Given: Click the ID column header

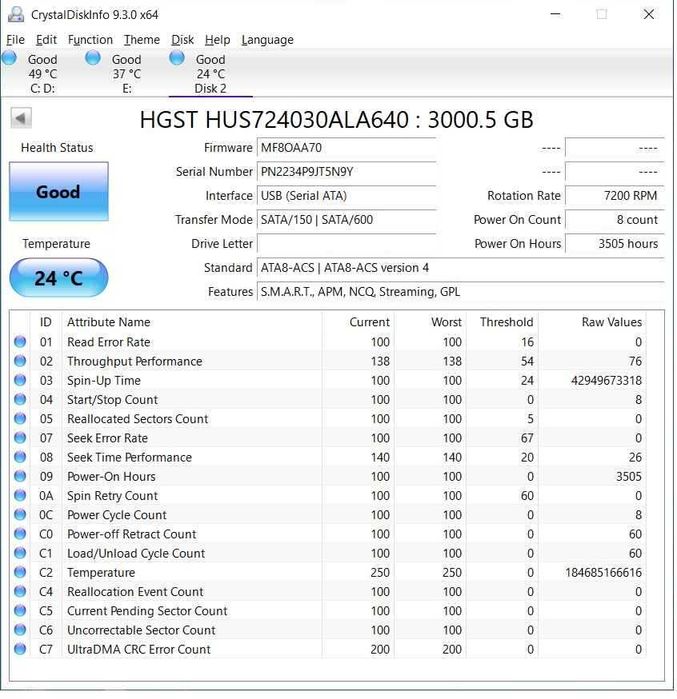Looking at the screenshot, I should (x=46, y=322).
